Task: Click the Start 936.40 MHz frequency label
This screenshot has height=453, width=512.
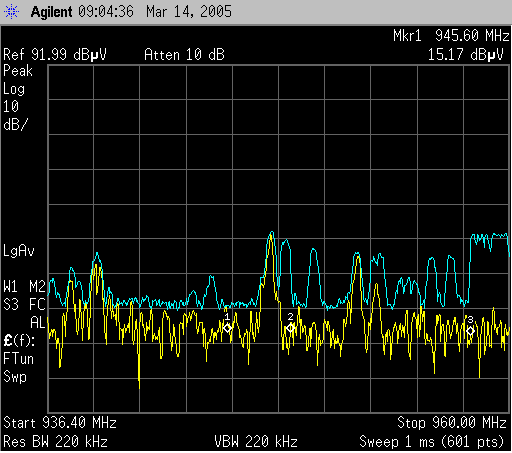Action: pyautogui.click(x=60, y=423)
